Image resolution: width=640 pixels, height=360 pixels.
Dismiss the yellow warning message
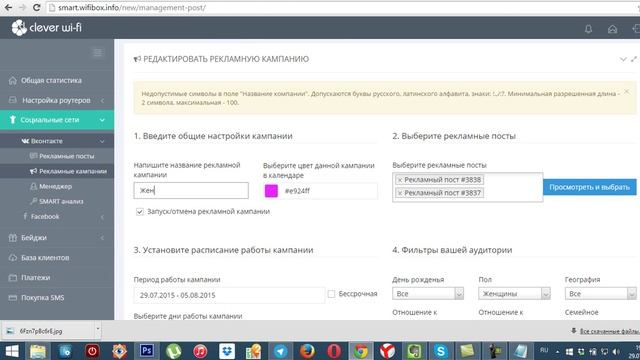(627, 92)
